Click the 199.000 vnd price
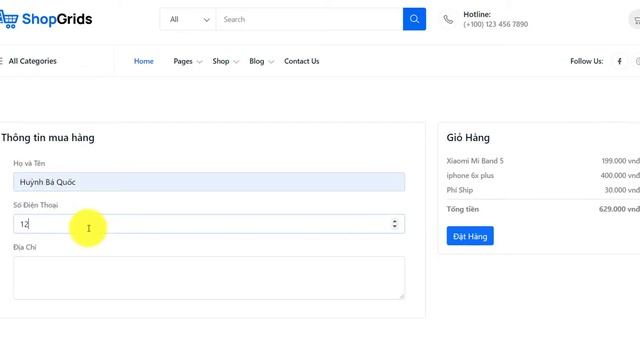Screen dimensions: 640x360 pyautogui.click(x=620, y=161)
